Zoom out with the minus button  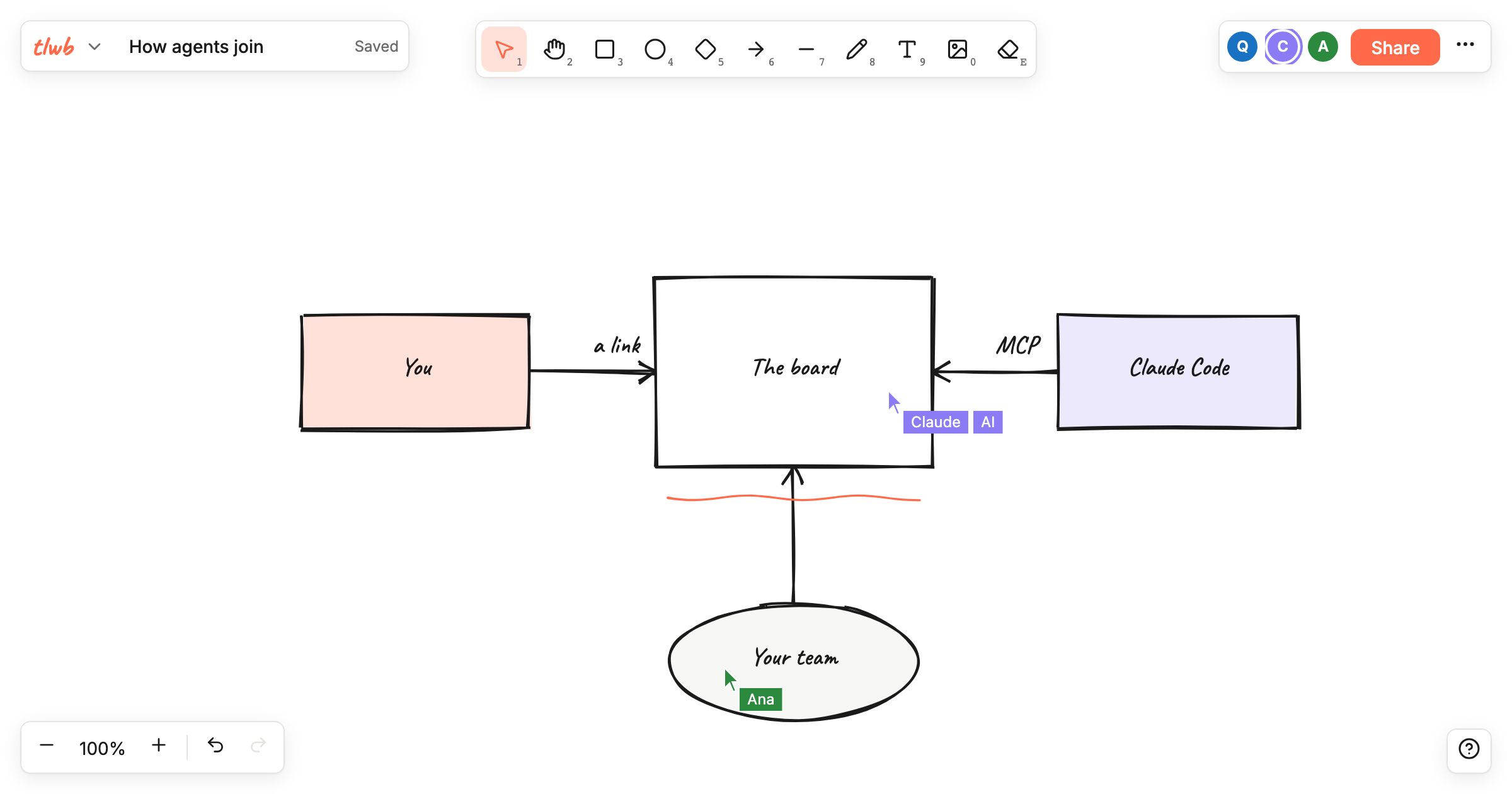pyautogui.click(x=47, y=746)
